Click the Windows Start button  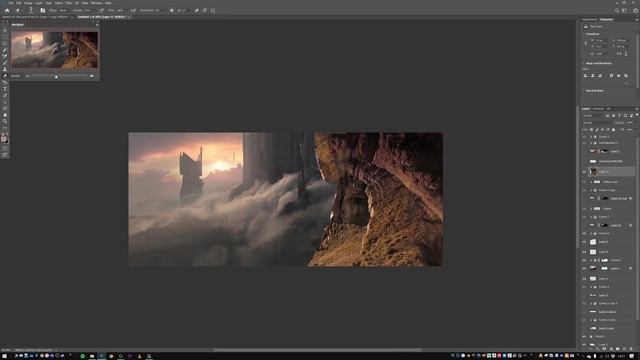coord(5,356)
